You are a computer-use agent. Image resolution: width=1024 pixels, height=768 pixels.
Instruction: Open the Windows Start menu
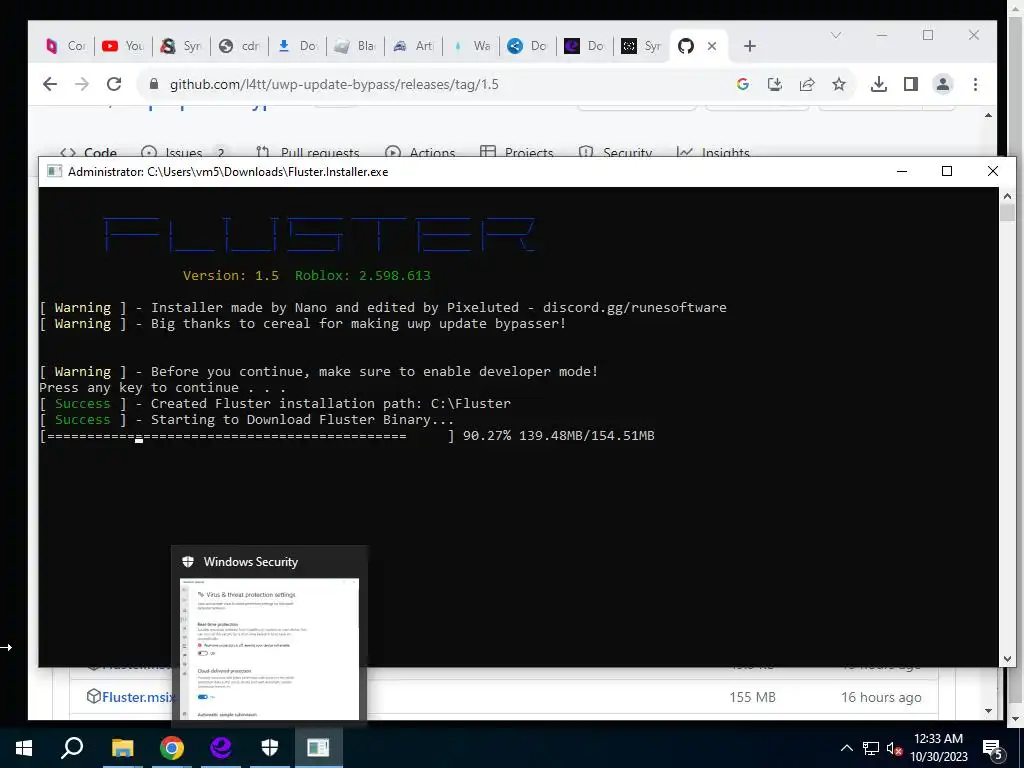24,748
